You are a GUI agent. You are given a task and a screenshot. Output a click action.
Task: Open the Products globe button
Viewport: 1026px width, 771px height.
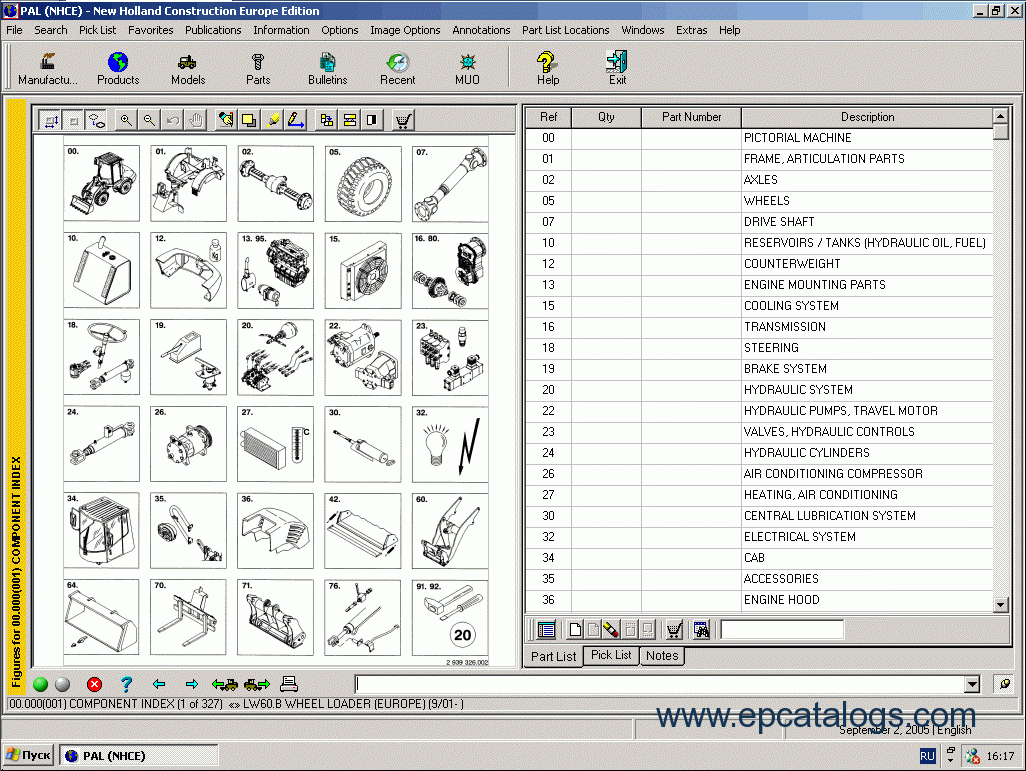pos(118,69)
